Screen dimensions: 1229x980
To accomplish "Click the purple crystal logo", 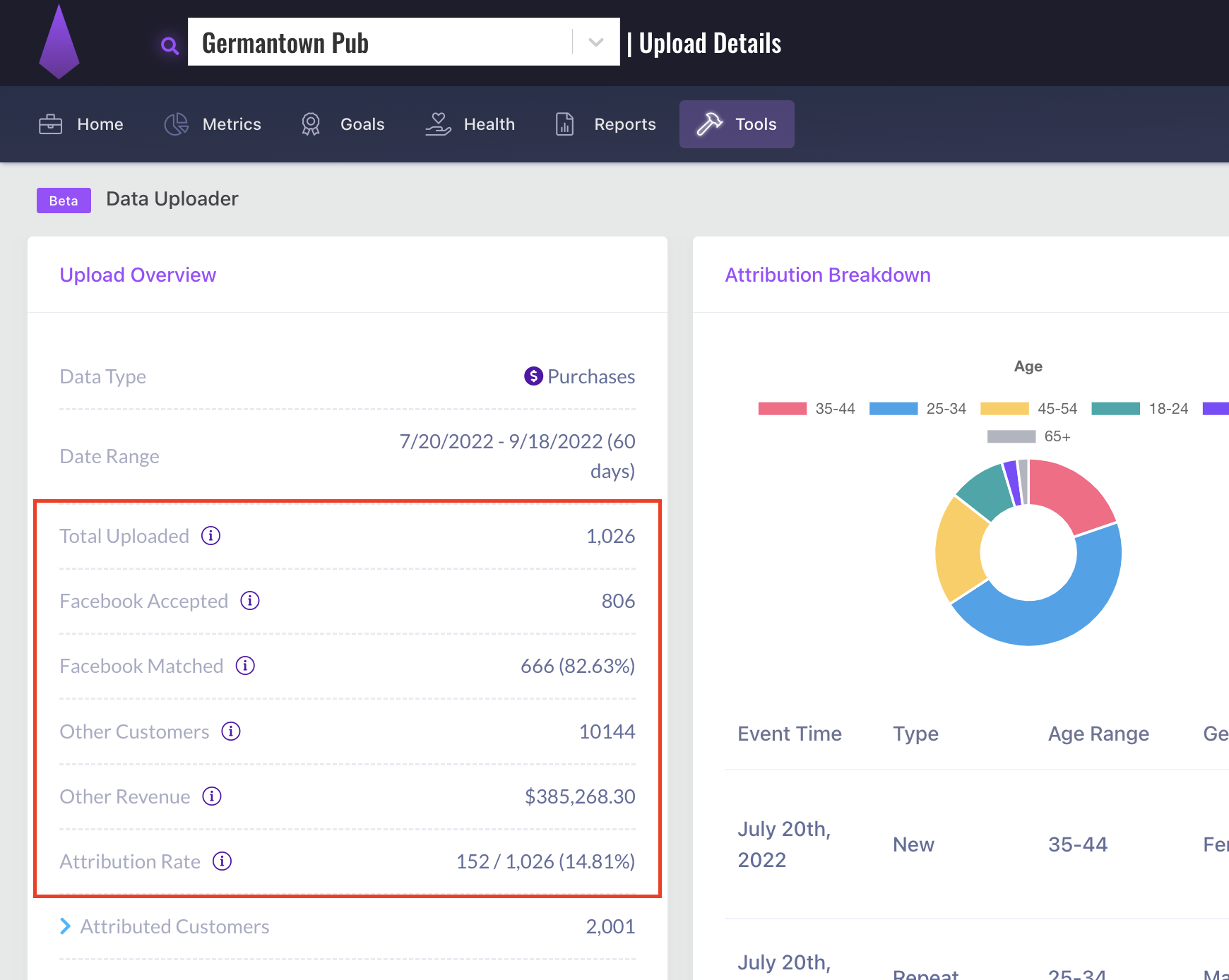I will [x=59, y=42].
